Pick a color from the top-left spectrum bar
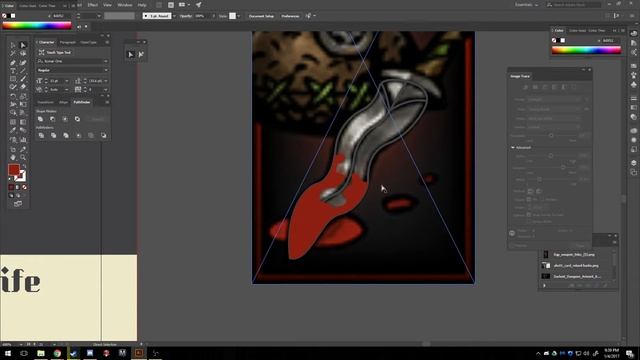The image size is (640, 360). (37, 26)
